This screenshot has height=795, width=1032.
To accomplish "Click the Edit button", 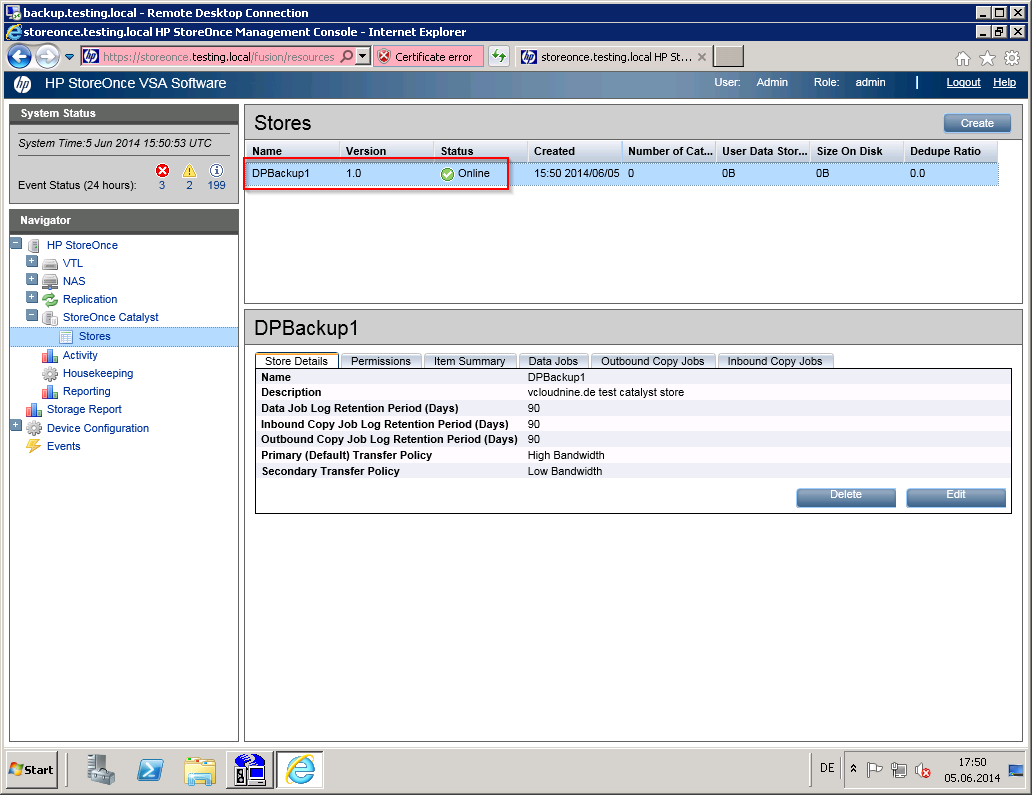I will pos(956,496).
